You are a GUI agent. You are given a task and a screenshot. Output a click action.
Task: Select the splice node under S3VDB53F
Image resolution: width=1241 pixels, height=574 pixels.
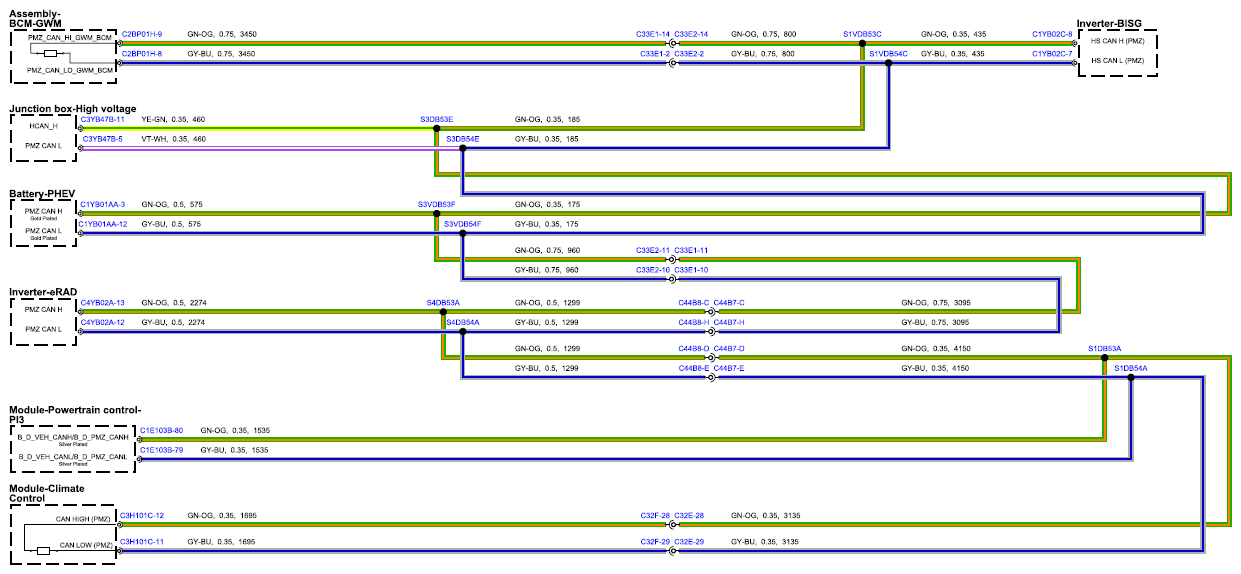(x=437, y=213)
